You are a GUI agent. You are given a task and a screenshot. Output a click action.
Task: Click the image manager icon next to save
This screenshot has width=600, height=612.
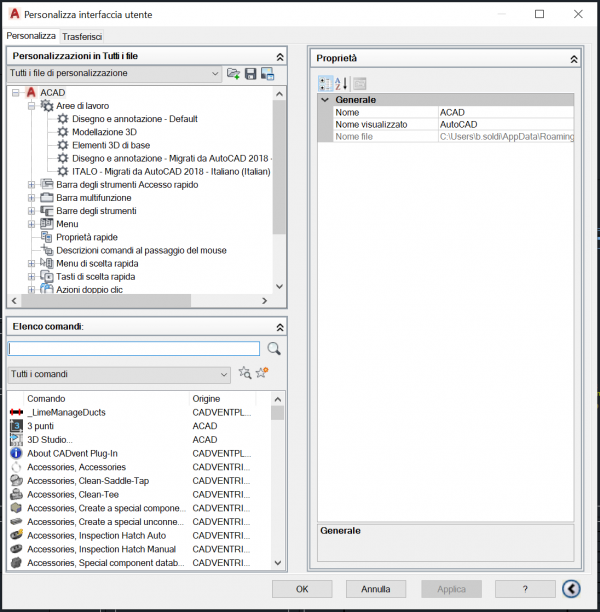point(267,73)
